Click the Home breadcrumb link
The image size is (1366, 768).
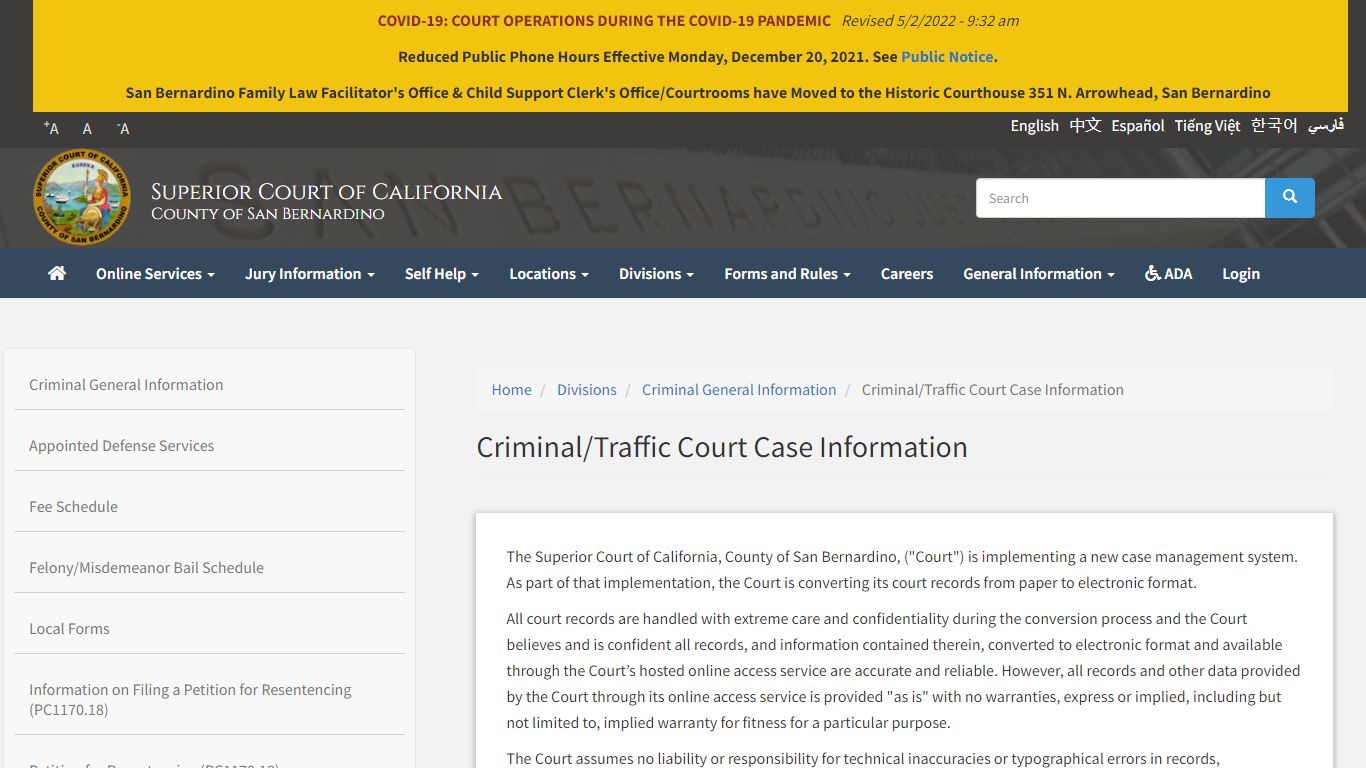point(511,389)
